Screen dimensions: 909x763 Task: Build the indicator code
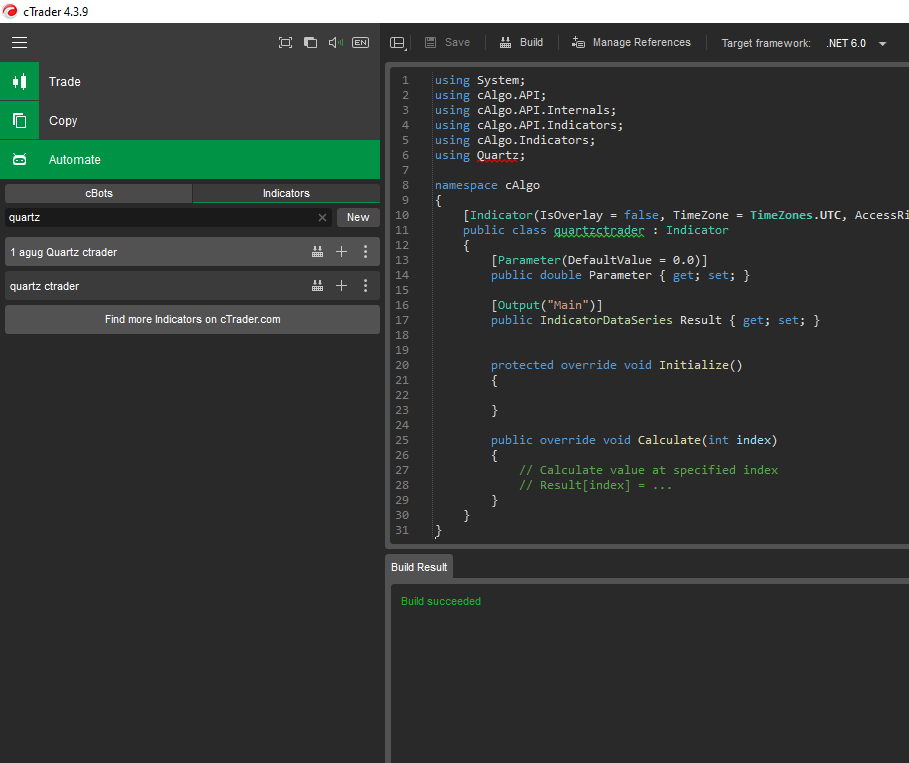pos(522,42)
